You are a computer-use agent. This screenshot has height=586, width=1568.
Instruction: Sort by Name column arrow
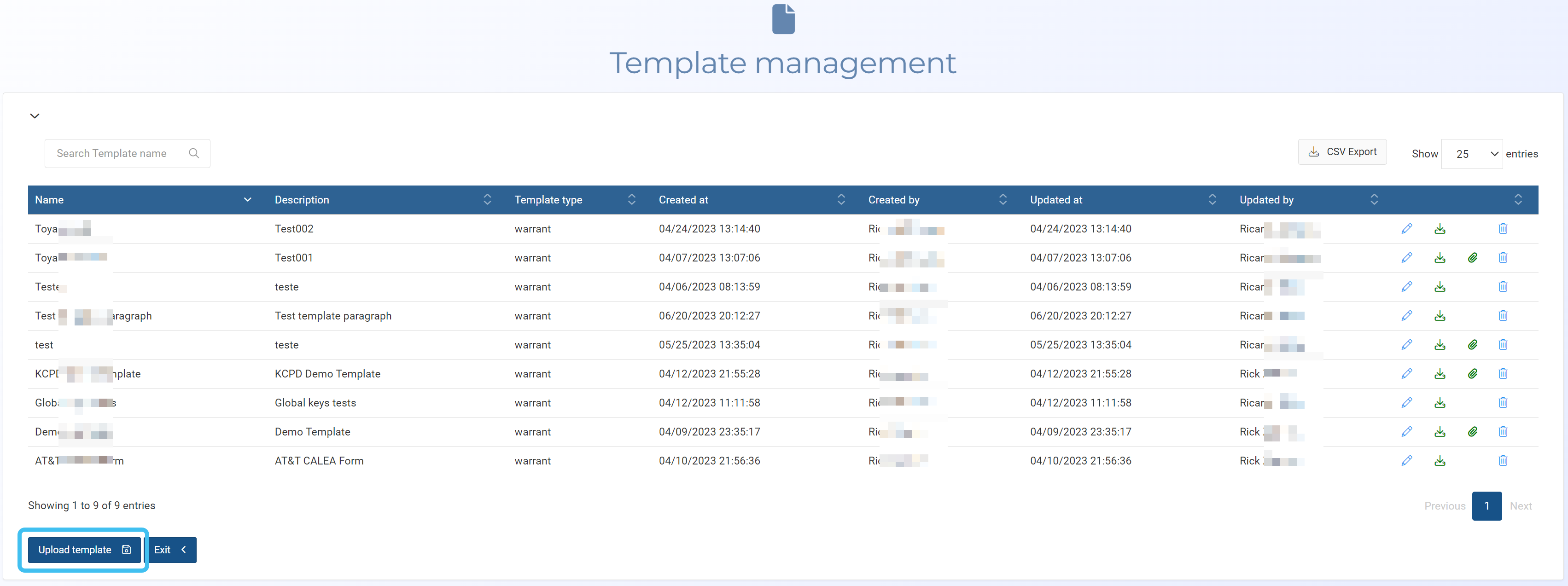[247, 200]
